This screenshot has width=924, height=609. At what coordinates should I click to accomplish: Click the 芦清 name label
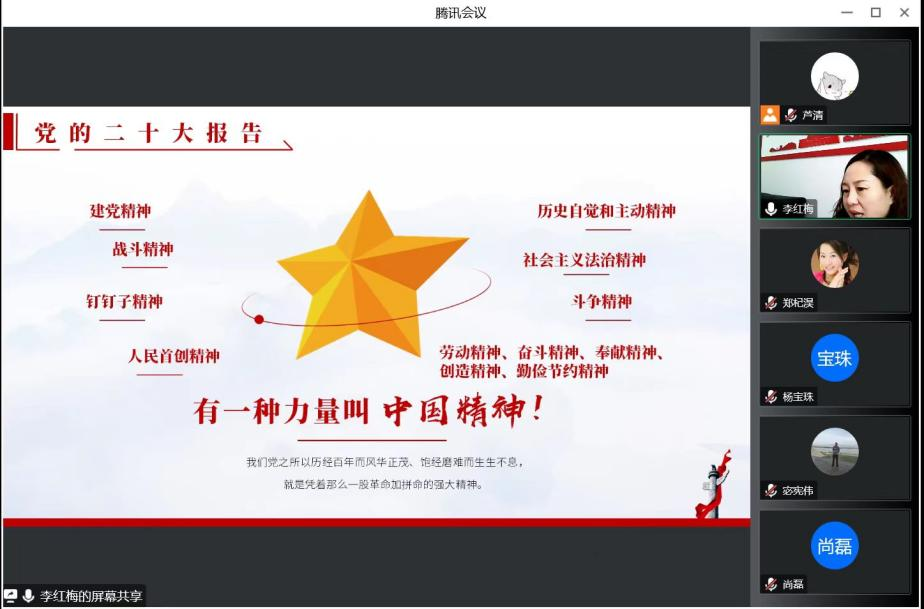pyautogui.click(x=813, y=114)
